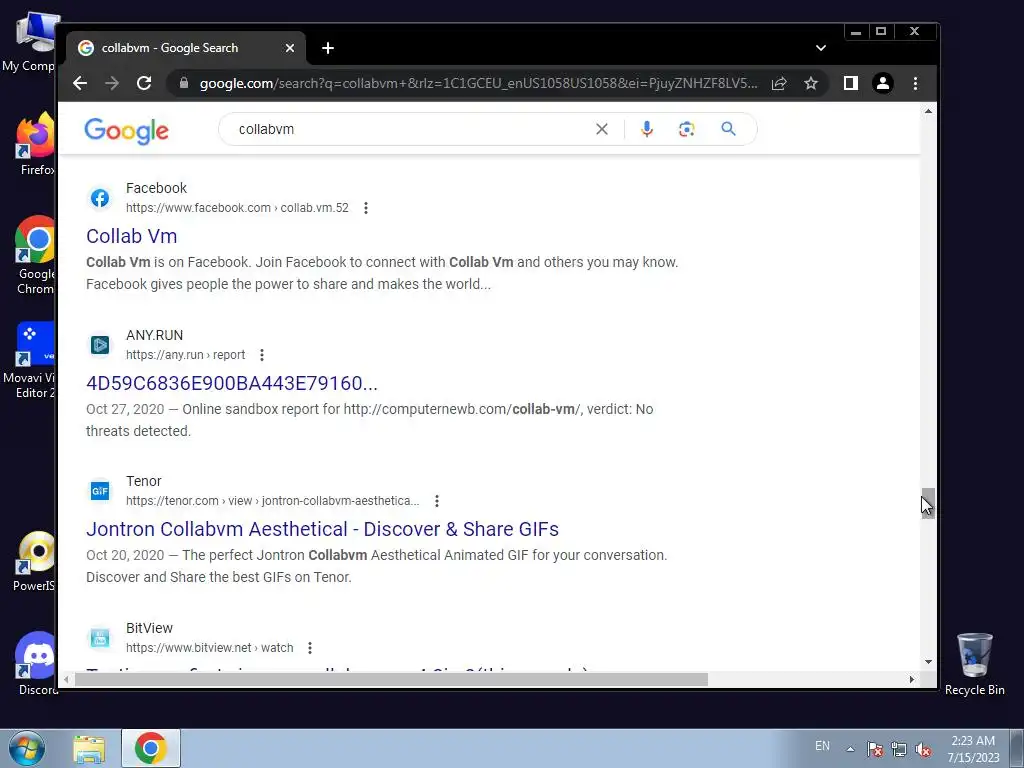The image size is (1024, 768).
Task: Open EN language indicator in tray
Action: (x=822, y=746)
